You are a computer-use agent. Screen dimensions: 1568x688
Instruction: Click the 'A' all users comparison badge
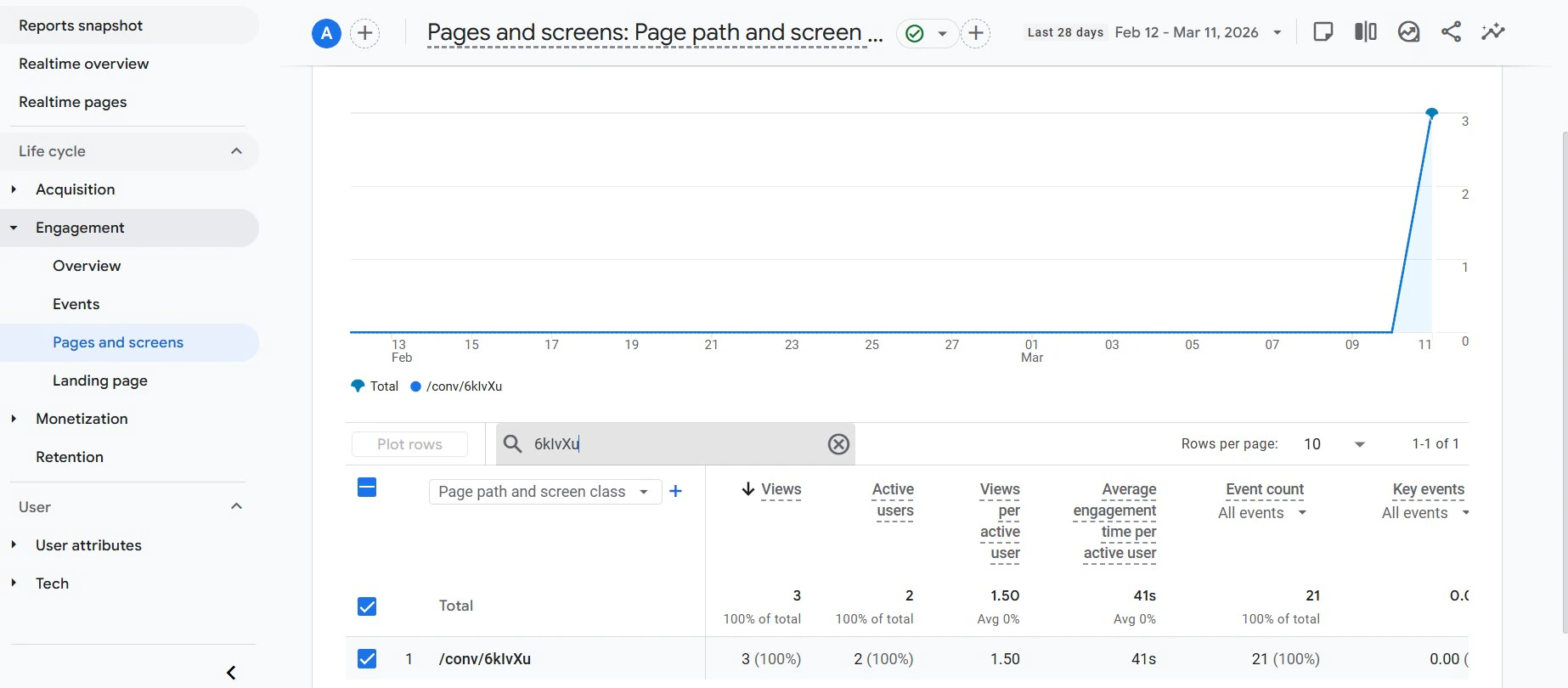point(326,33)
